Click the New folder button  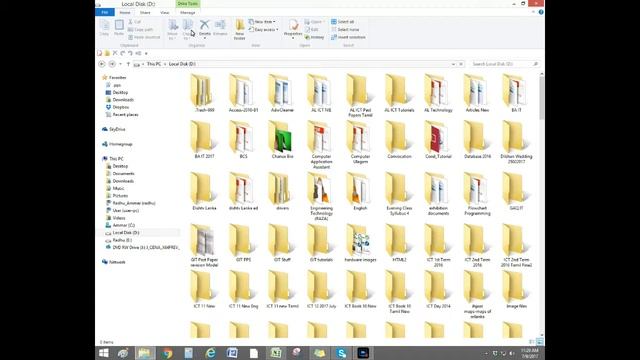pyautogui.click(x=240, y=30)
